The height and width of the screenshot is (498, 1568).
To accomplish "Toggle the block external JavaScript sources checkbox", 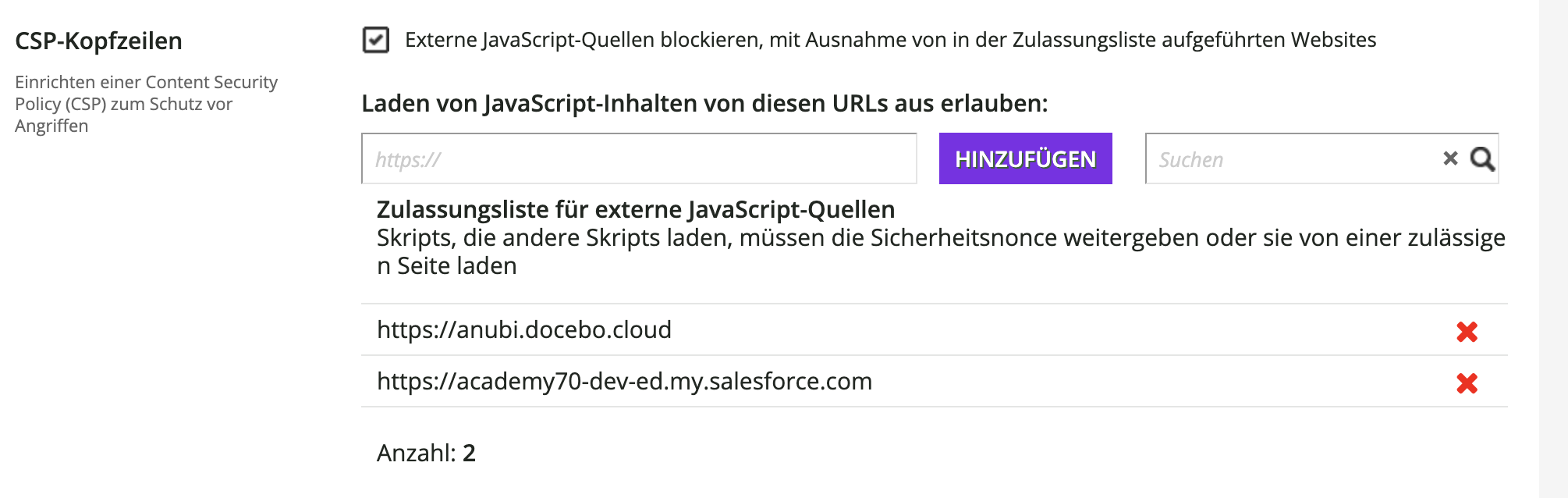I will click(376, 40).
